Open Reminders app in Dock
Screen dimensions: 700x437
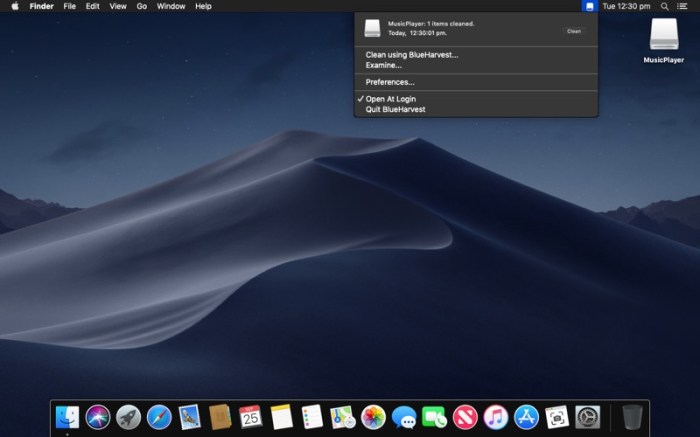click(312, 417)
